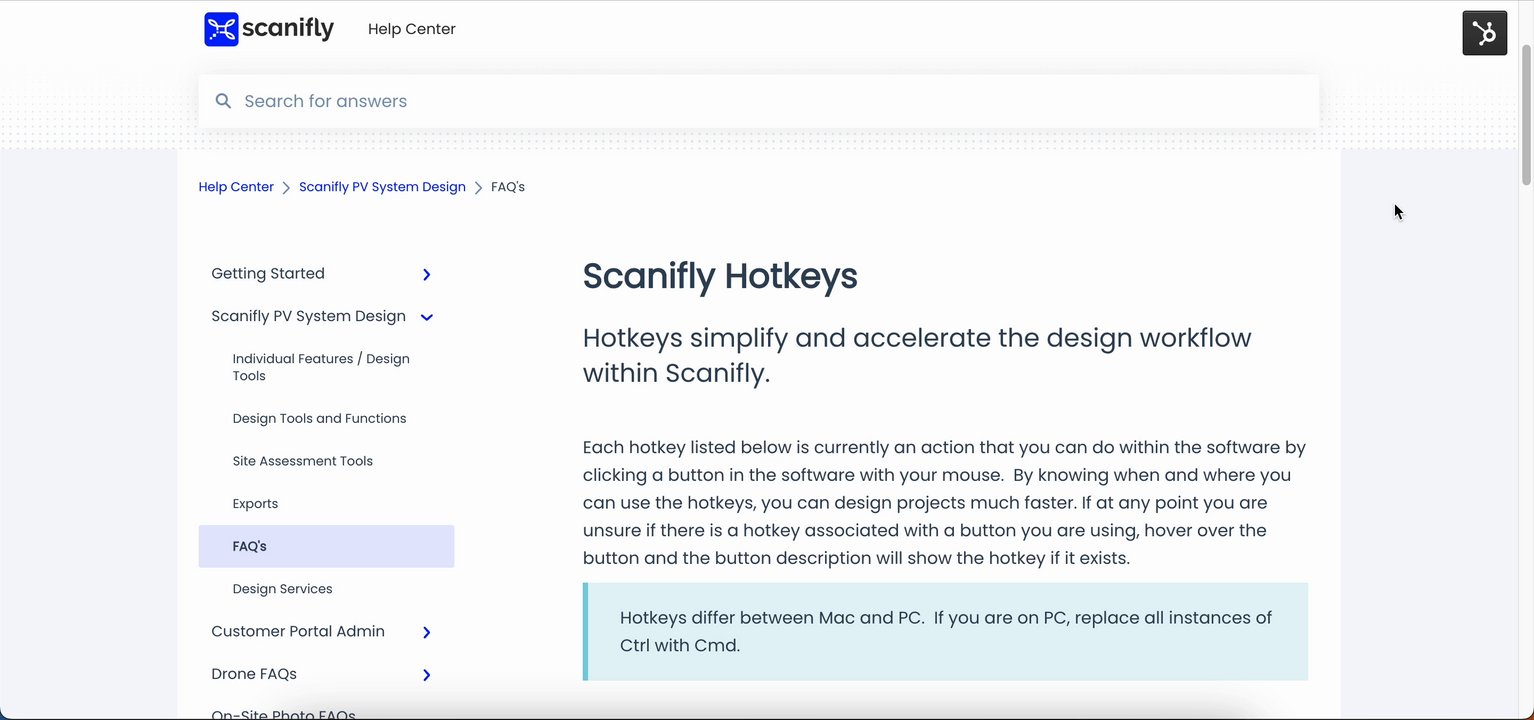The width and height of the screenshot is (1534, 720).
Task: Go to Help Center breadcrumb
Action: 236,187
